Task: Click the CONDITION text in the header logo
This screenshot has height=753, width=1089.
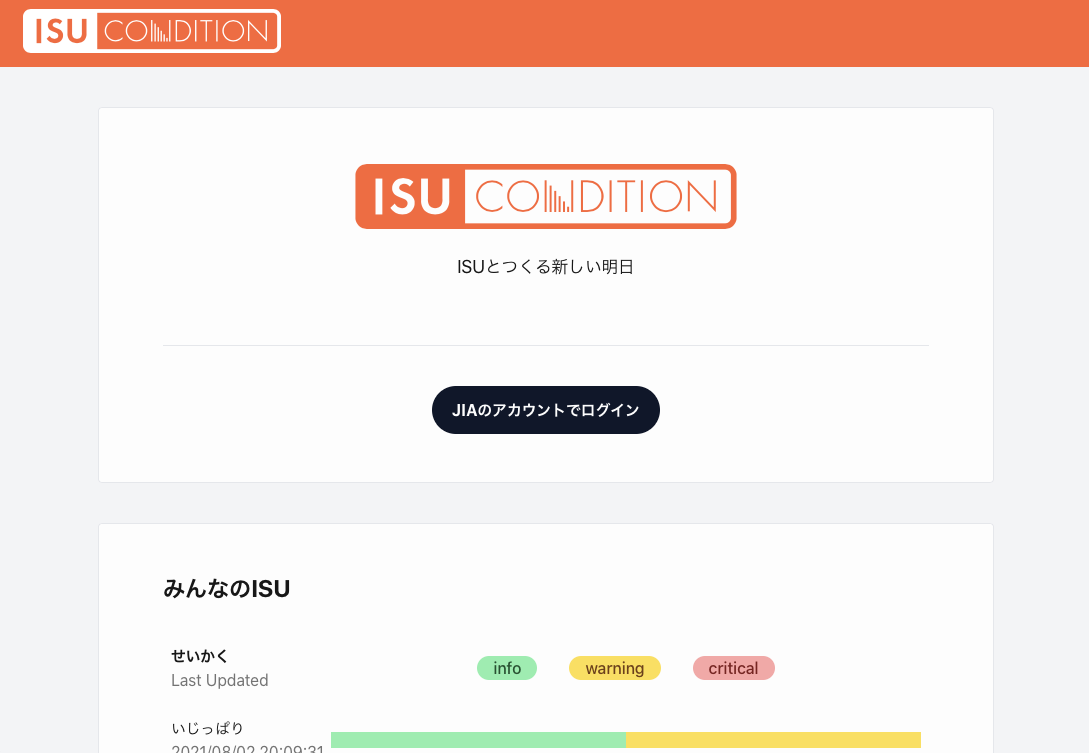Action: point(186,31)
